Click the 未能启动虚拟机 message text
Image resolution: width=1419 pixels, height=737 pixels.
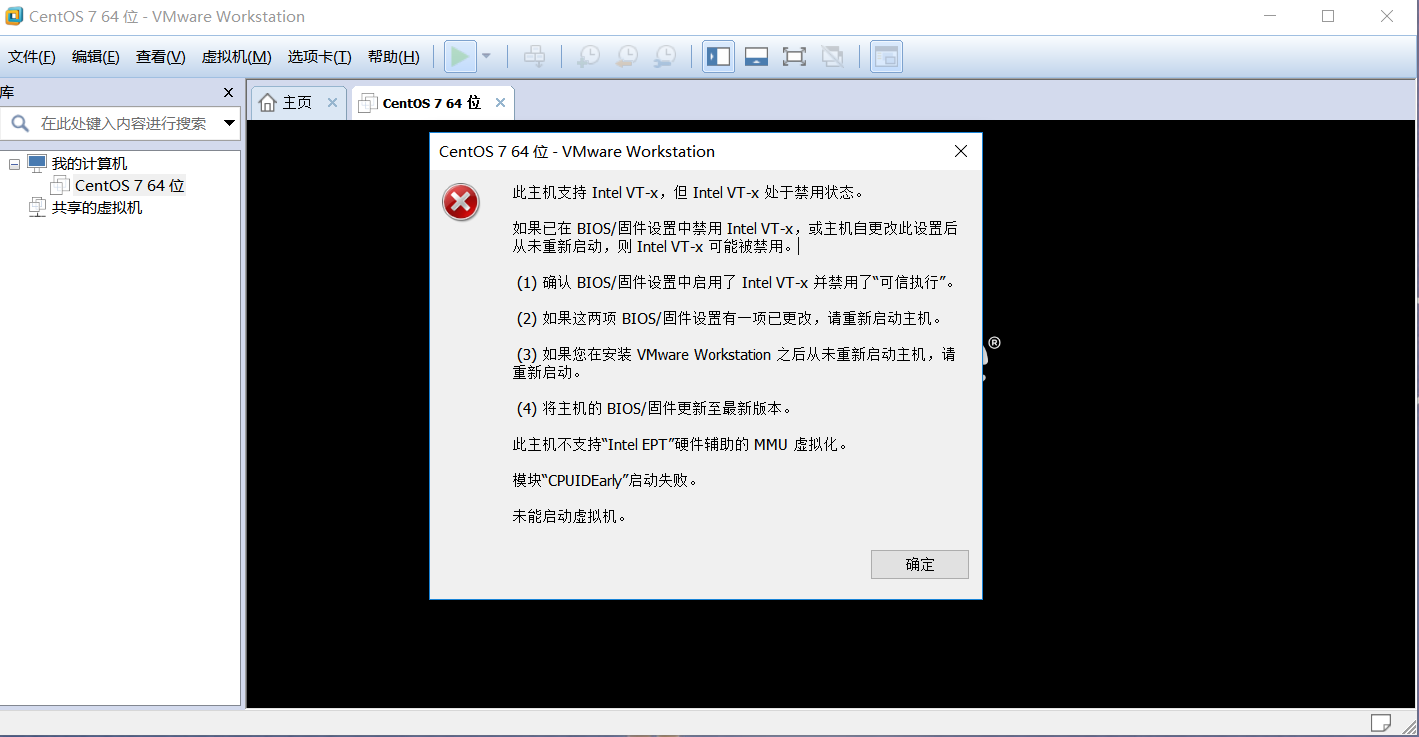point(569,517)
